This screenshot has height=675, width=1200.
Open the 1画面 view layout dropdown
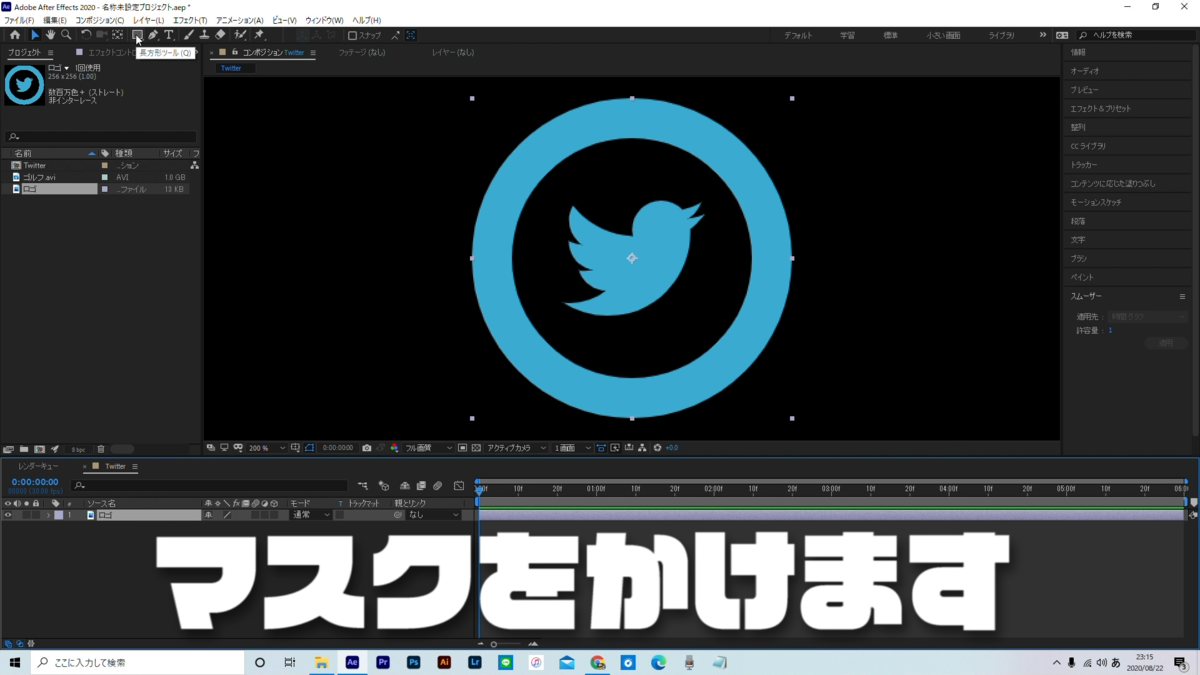click(572, 448)
